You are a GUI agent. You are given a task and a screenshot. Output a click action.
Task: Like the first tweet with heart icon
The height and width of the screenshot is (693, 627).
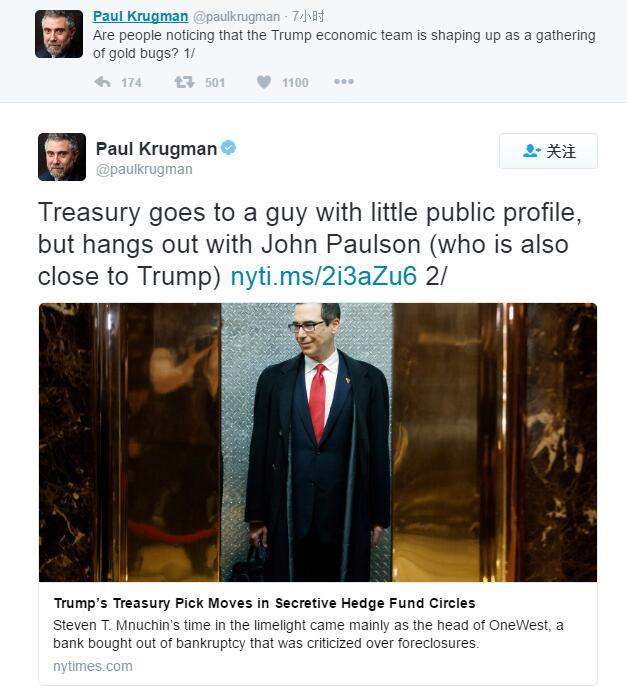pyautogui.click(x=264, y=82)
